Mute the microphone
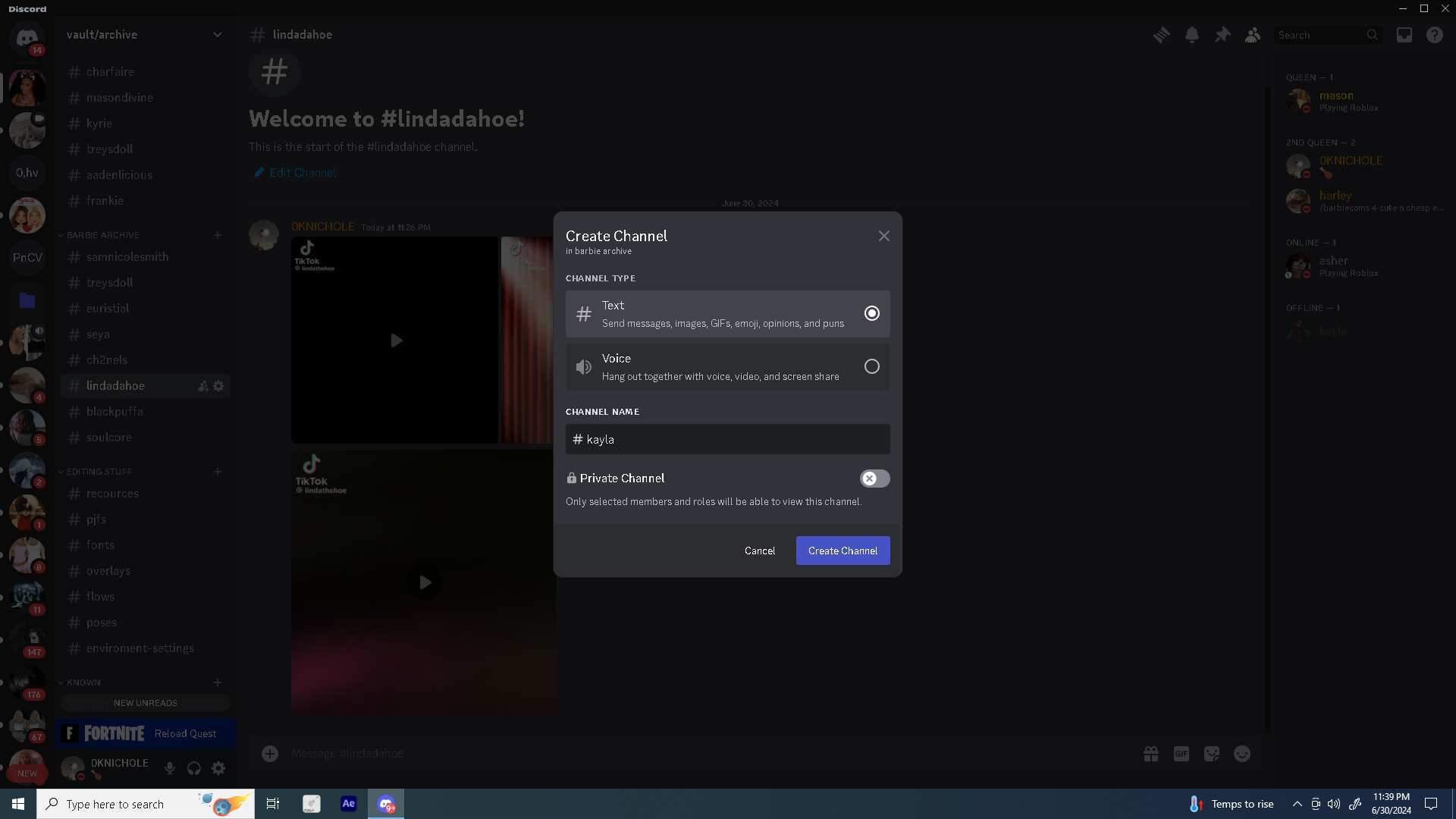This screenshot has height=819, width=1456. coord(170,768)
